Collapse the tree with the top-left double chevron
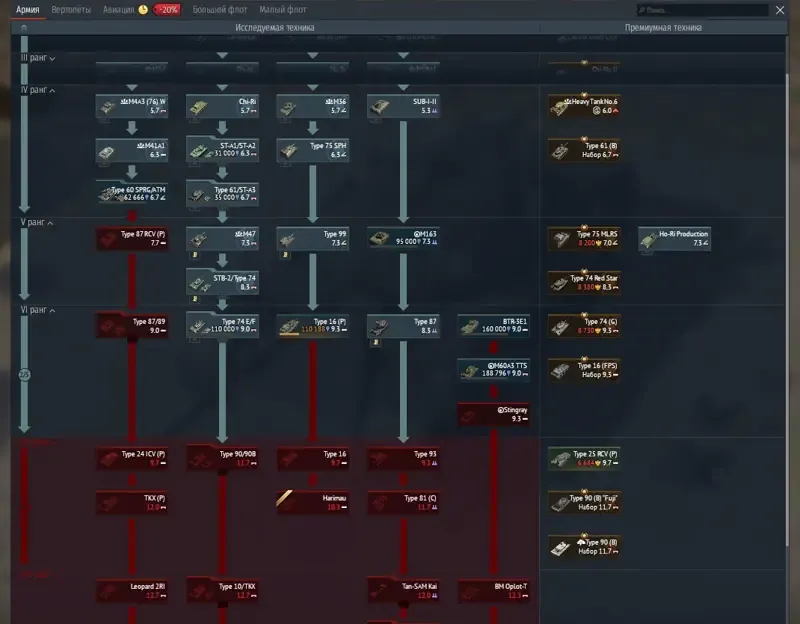800x624 pixels. [x=23, y=28]
